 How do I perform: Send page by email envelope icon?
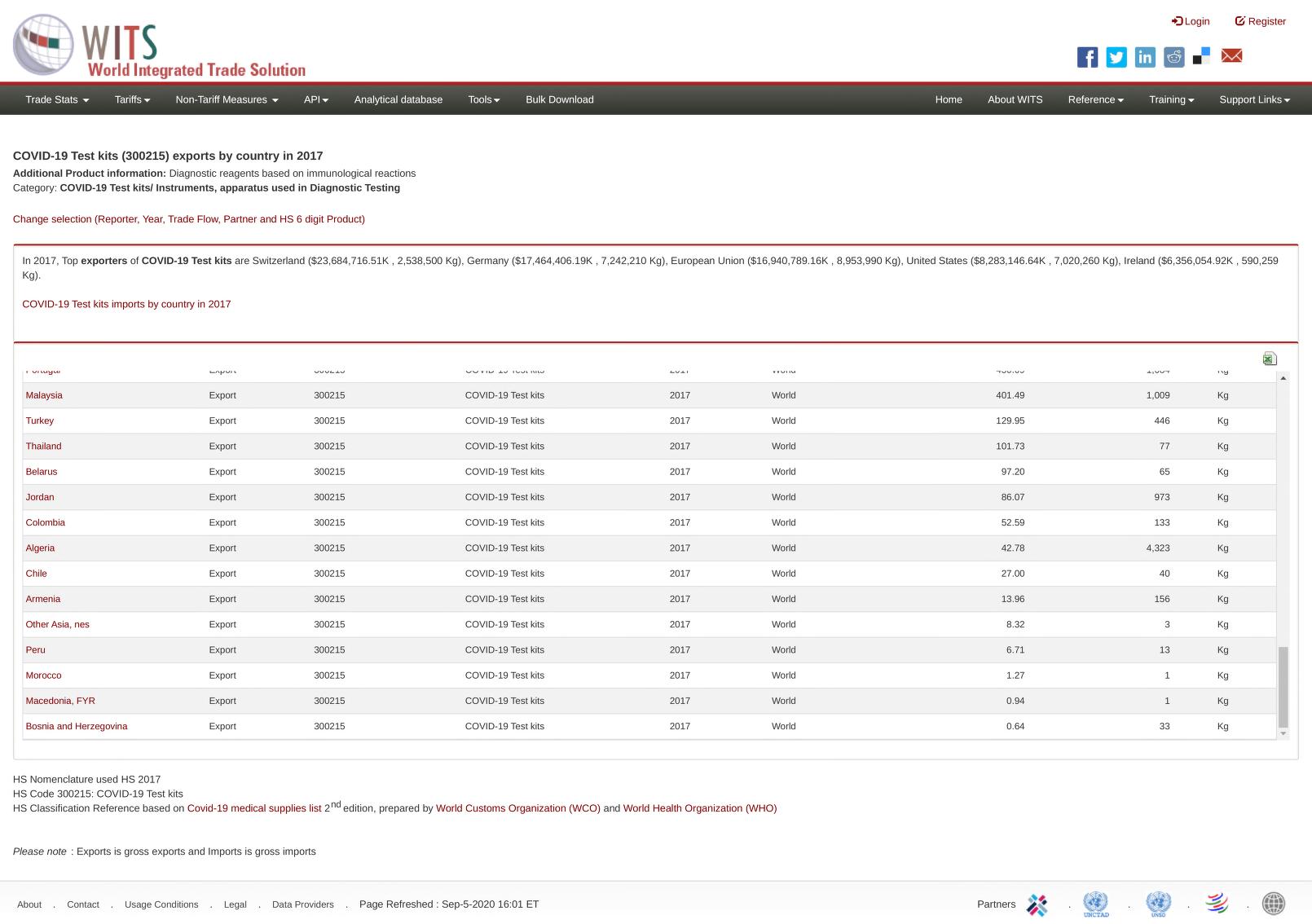click(x=1232, y=55)
